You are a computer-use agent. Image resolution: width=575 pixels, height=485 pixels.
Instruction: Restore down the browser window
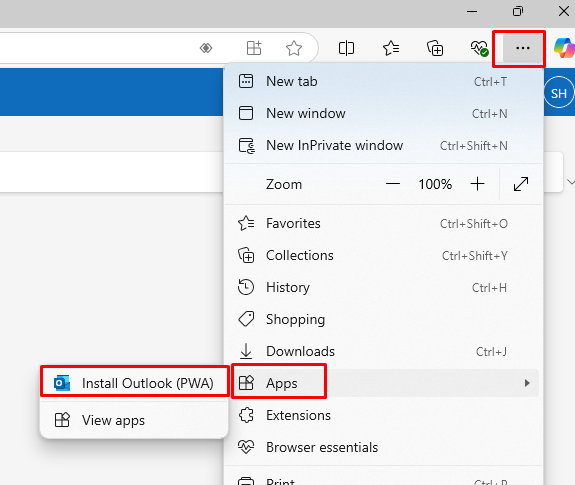pyautogui.click(x=518, y=11)
